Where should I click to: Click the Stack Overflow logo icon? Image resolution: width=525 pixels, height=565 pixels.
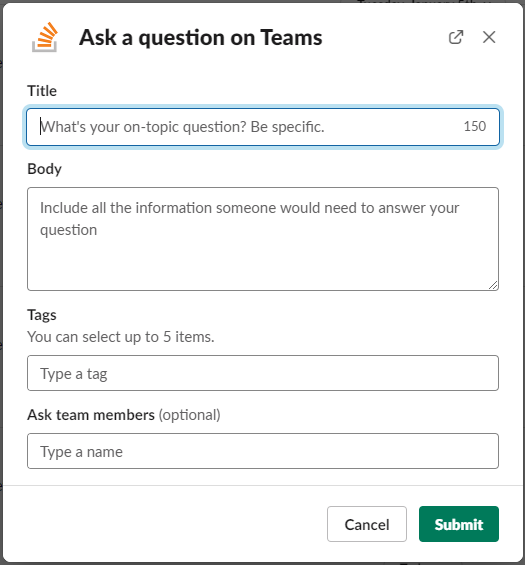[x=45, y=37]
